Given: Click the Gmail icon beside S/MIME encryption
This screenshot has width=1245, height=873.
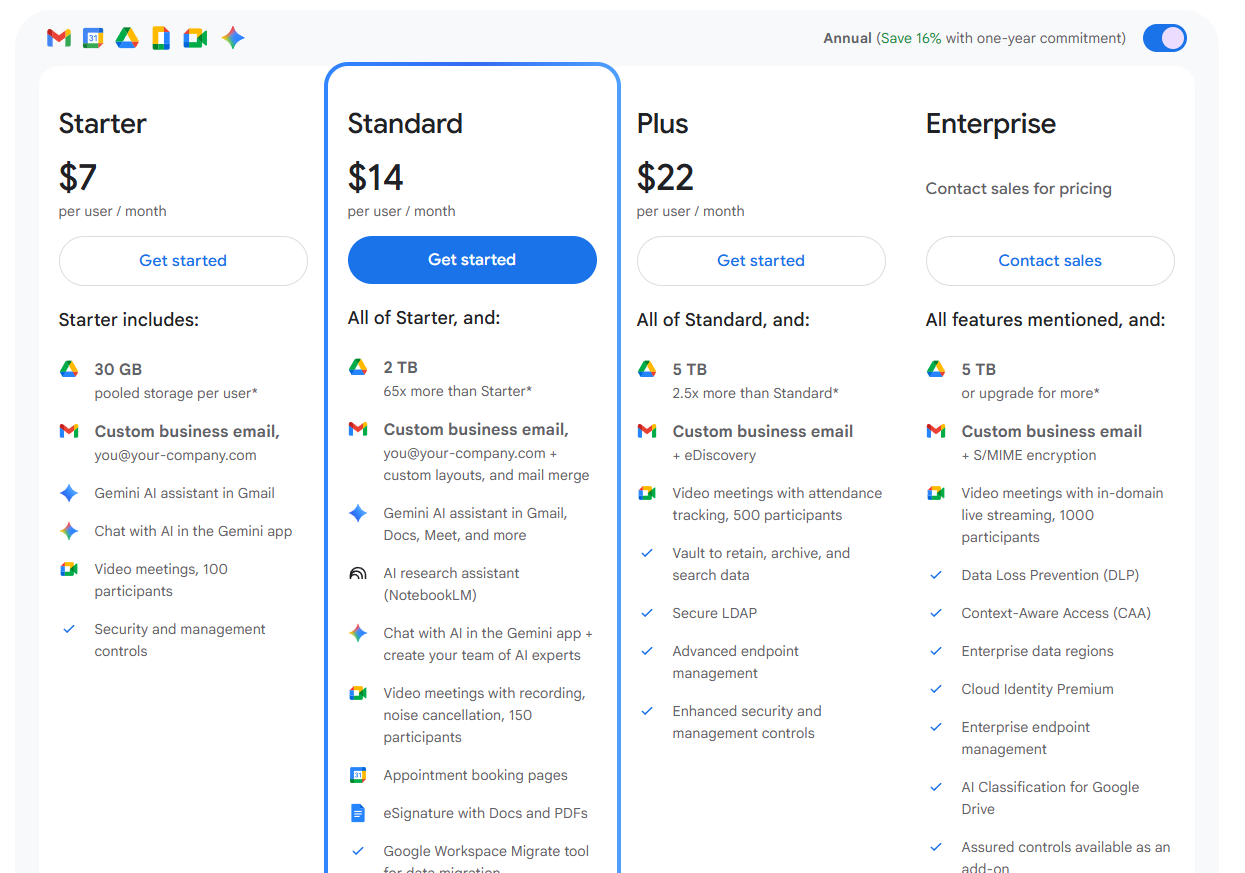Looking at the screenshot, I should [x=936, y=431].
